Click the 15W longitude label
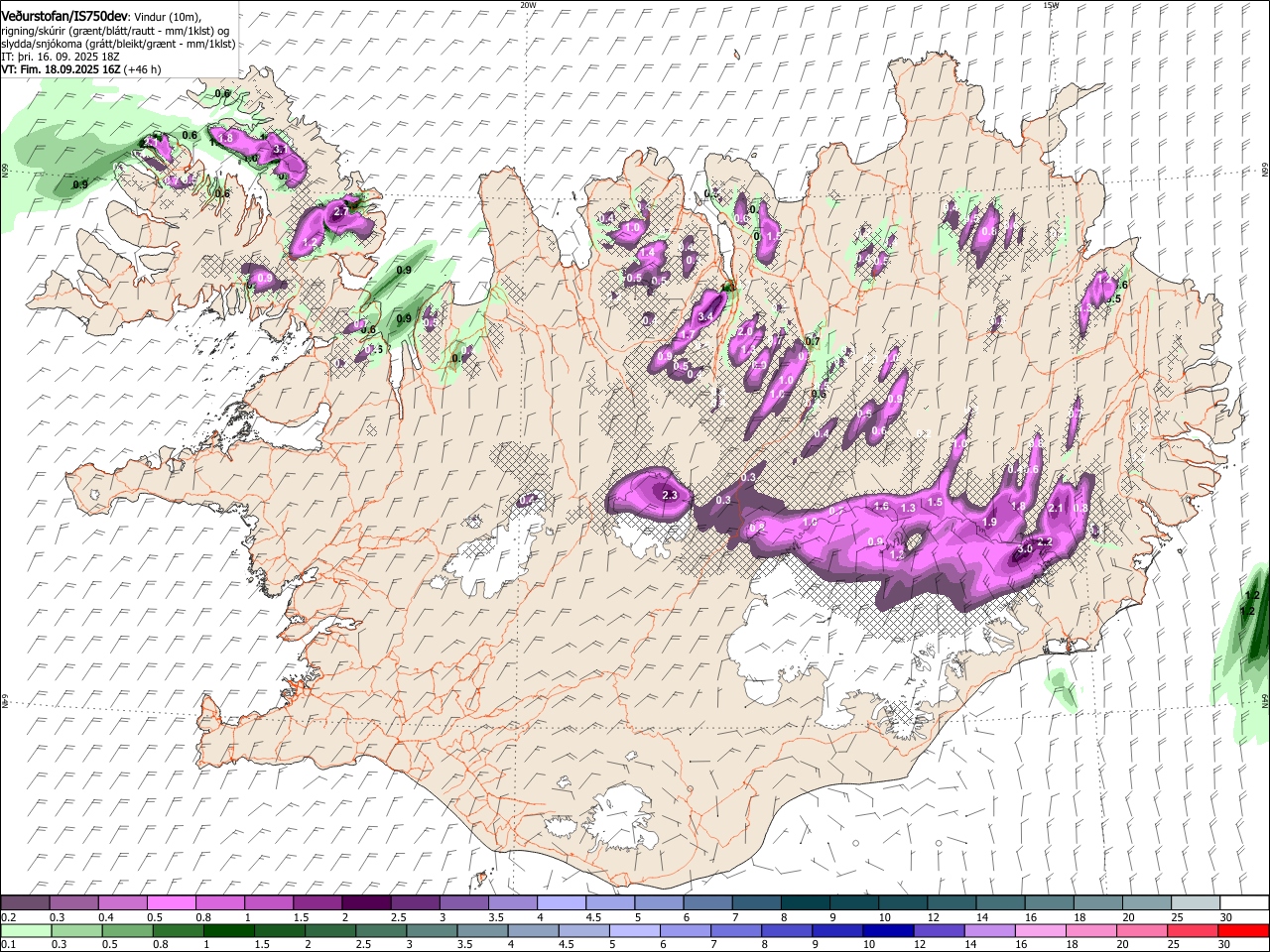 (x=1051, y=5)
